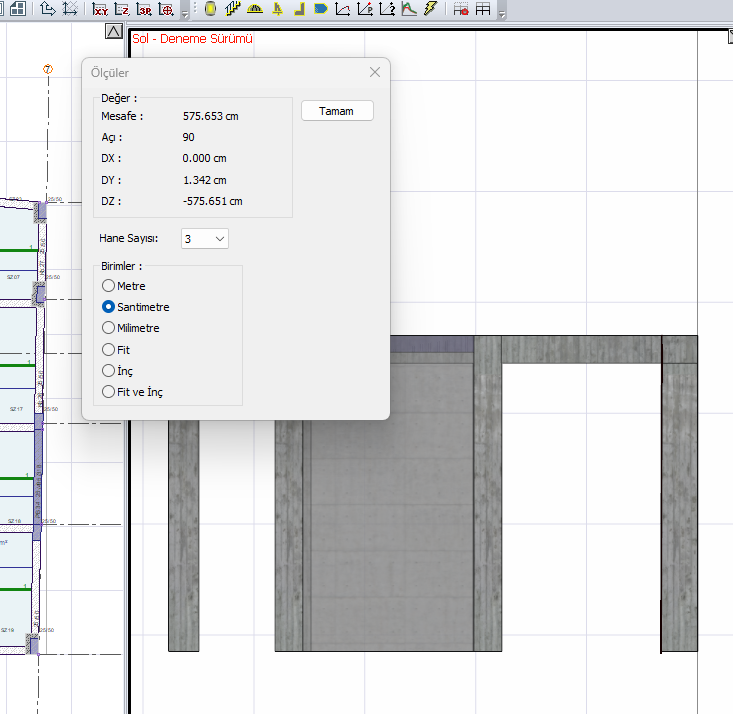Screen dimensions: 733x714
Task: Expand the rightmost toolbar overflow arrow
Action: point(501,13)
